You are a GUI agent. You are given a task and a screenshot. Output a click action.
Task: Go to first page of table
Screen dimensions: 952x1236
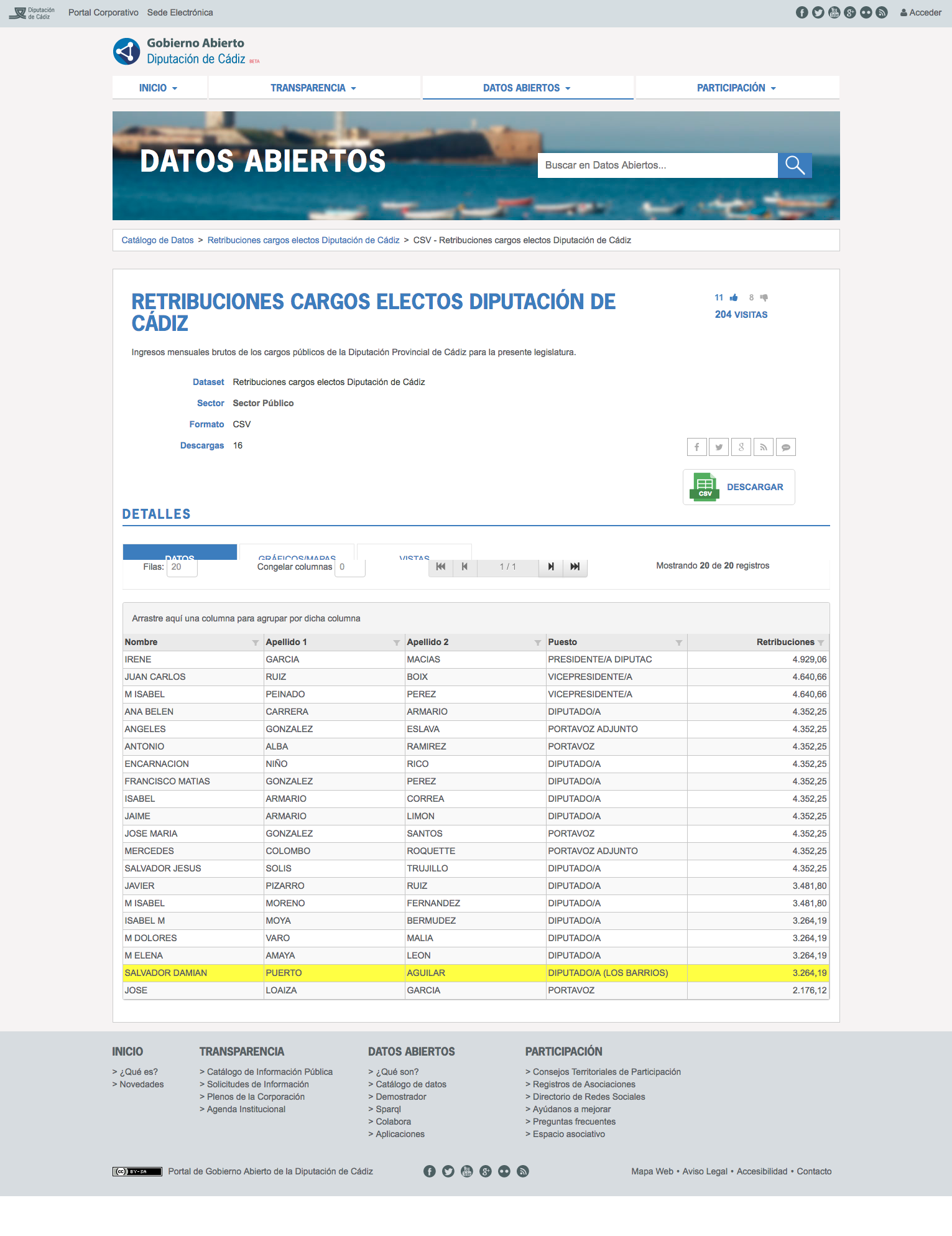coord(441,567)
